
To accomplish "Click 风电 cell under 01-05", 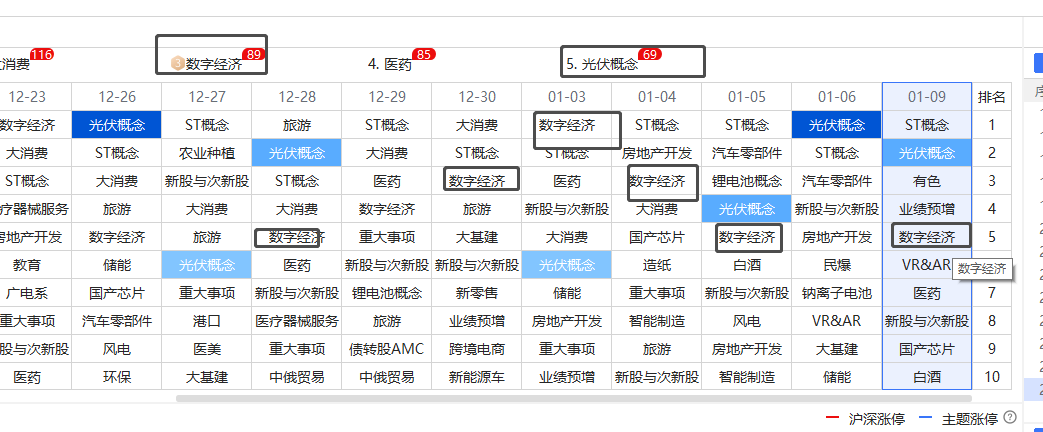I will pos(746,321).
